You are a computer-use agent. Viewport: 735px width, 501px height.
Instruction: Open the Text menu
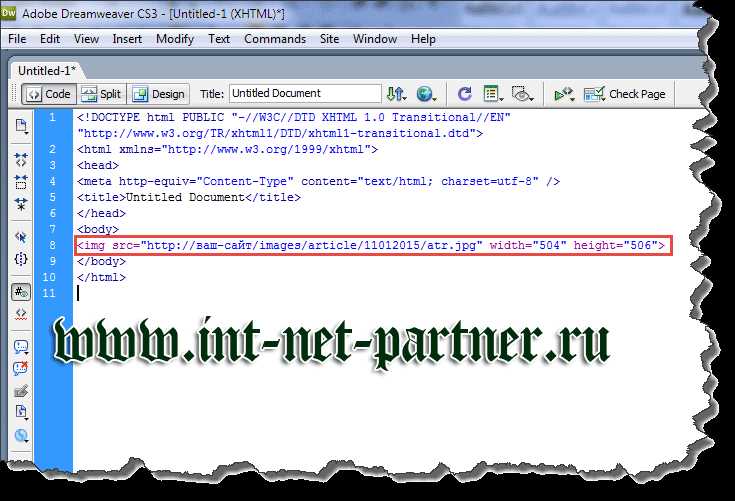tap(219, 39)
